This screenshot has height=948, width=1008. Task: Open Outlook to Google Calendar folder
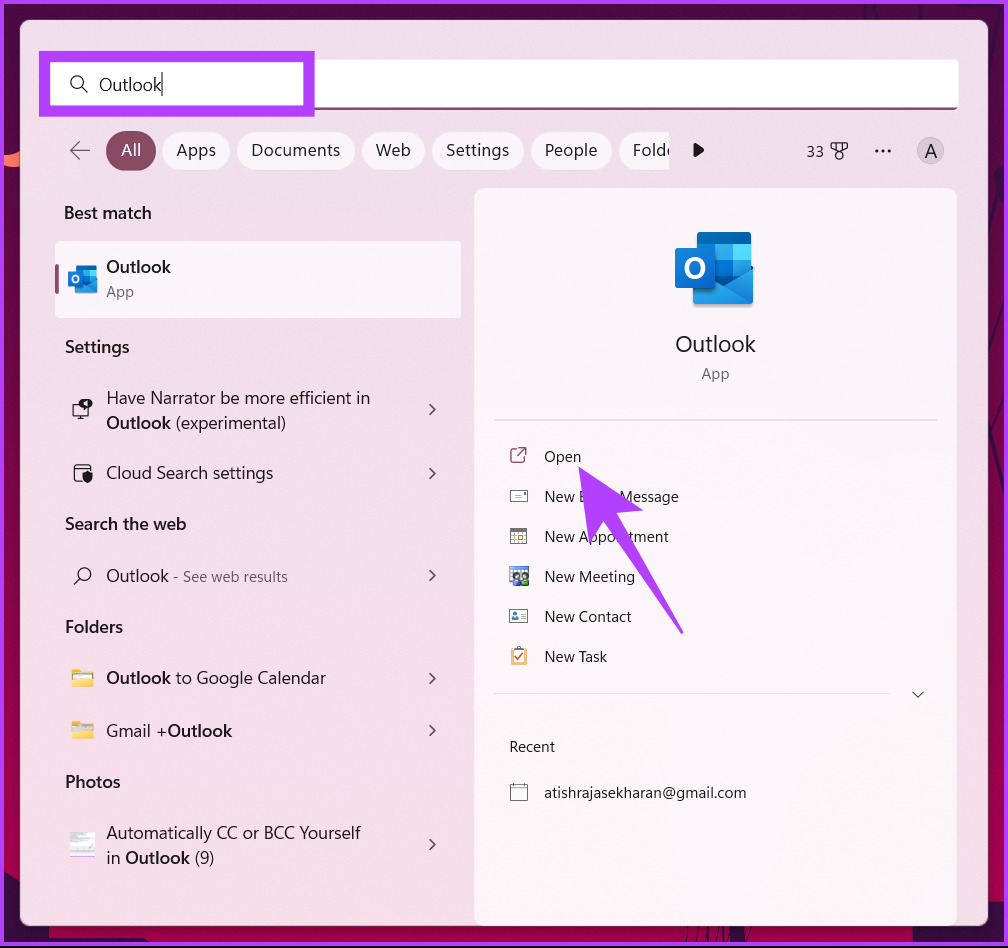[258, 678]
